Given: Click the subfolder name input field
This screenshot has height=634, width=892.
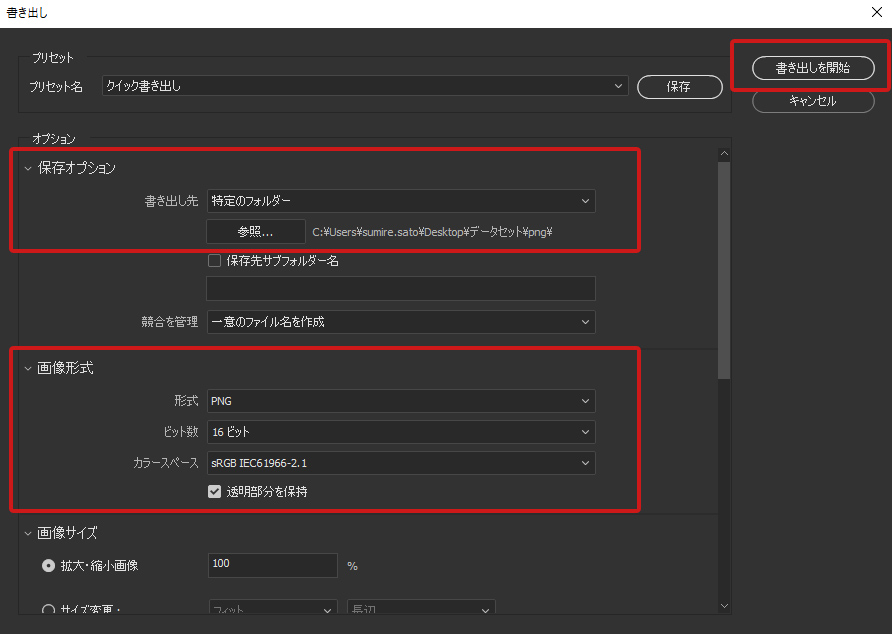Looking at the screenshot, I should pyautogui.click(x=401, y=289).
